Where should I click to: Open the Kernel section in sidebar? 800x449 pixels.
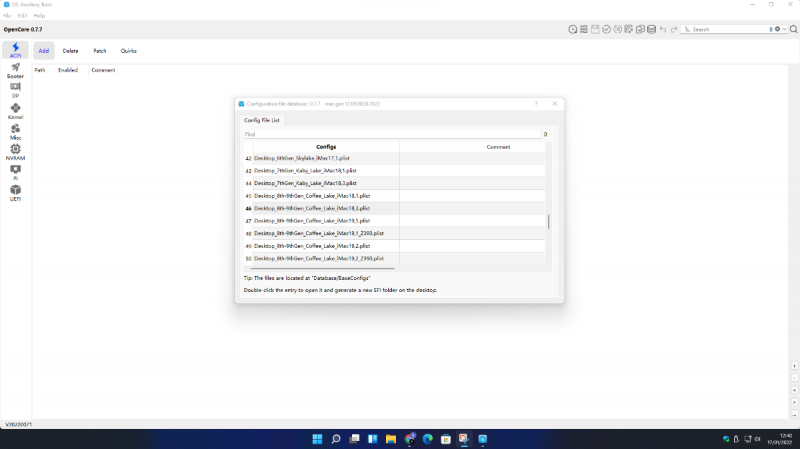[x=15, y=111]
